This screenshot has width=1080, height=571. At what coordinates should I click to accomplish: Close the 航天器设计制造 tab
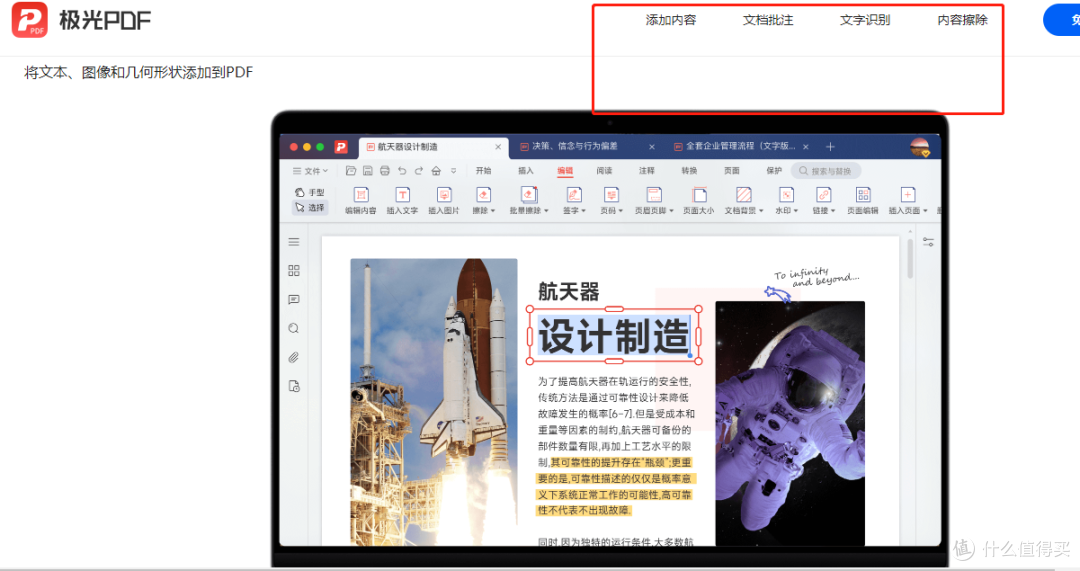point(498,147)
